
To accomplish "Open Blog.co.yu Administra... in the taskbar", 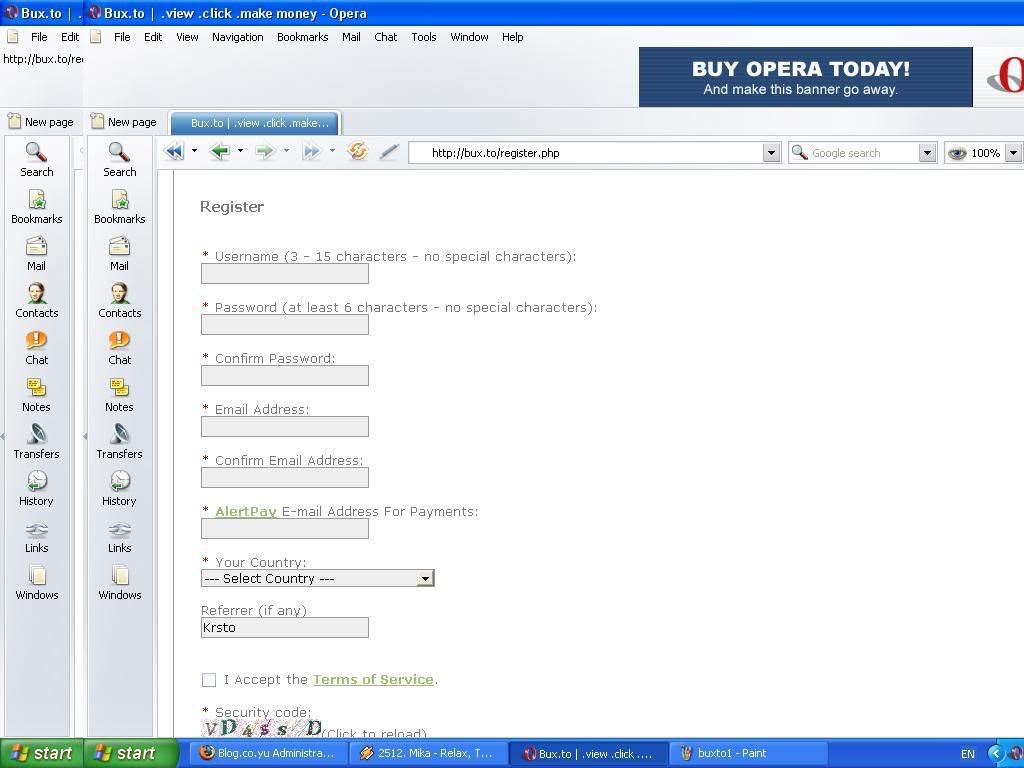I will point(268,753).
